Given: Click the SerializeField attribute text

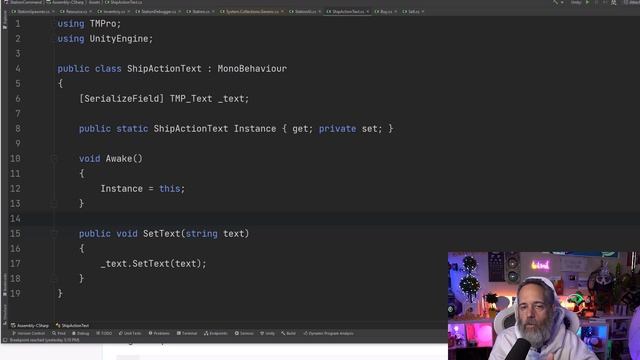Looking at the screenshot, I should coord(121,99).
